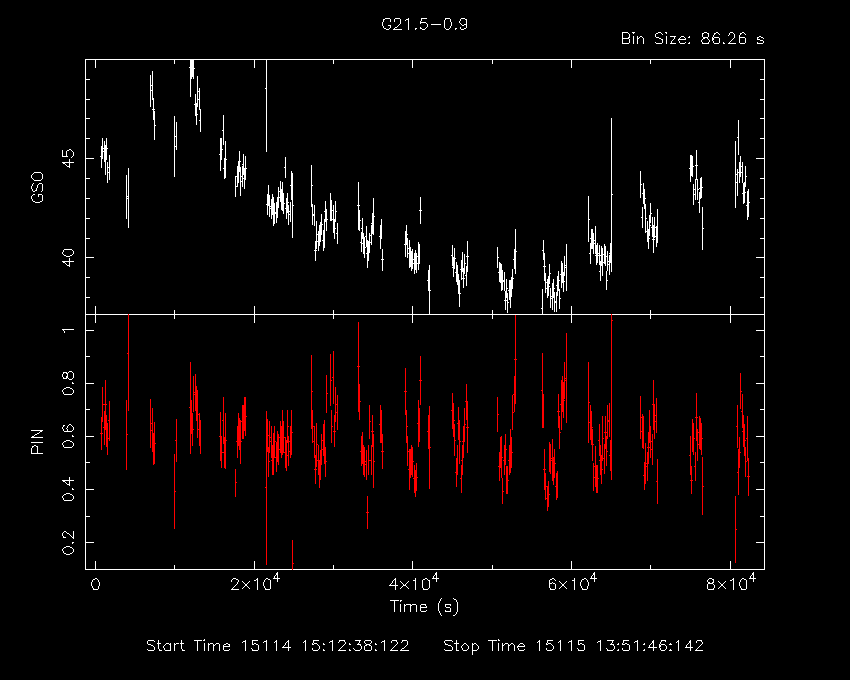Click the plot title G21.5-0.9
The image size is (850, 680).
pos(424,24)
